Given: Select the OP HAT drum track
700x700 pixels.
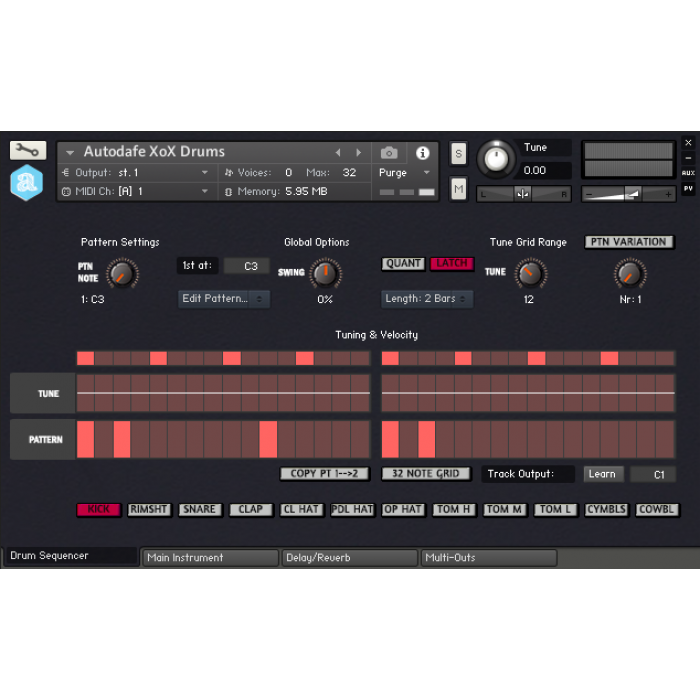Looking at the screenshot, I should (x=403, y=510).
